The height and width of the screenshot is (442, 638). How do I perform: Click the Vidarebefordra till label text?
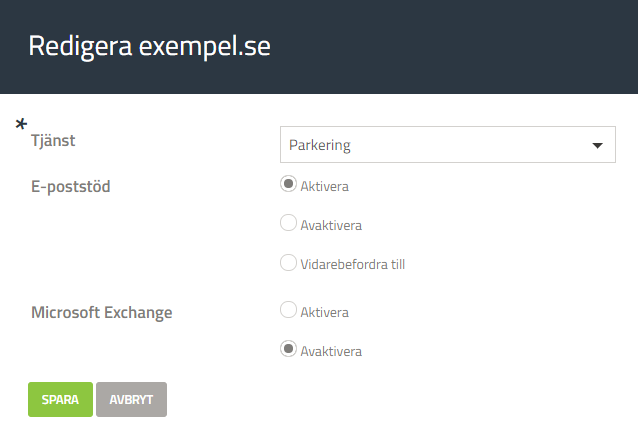pyautogui.click(x=352, y=265)
